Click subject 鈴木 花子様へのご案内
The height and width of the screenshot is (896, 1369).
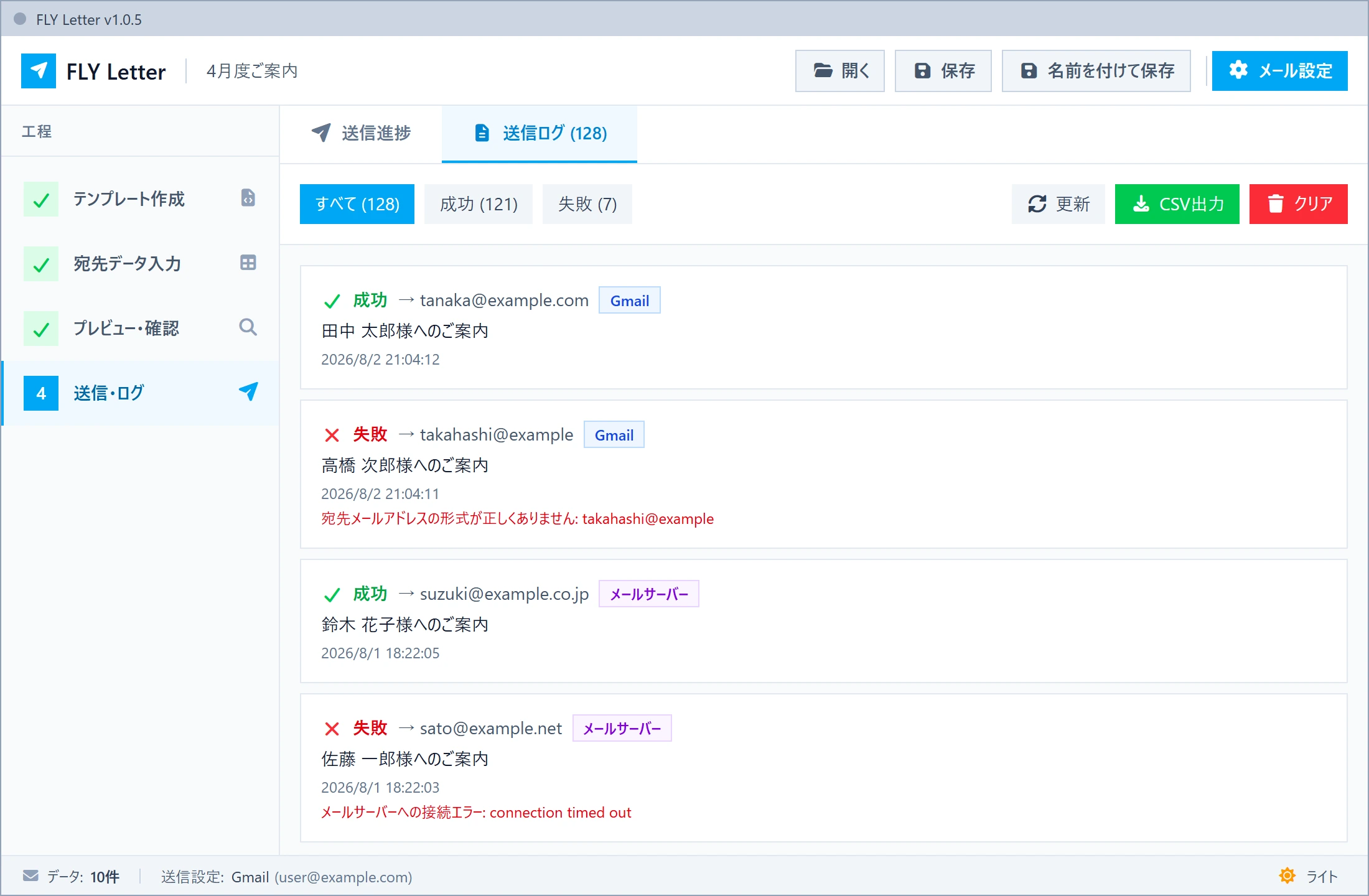[x=404, y=625]
